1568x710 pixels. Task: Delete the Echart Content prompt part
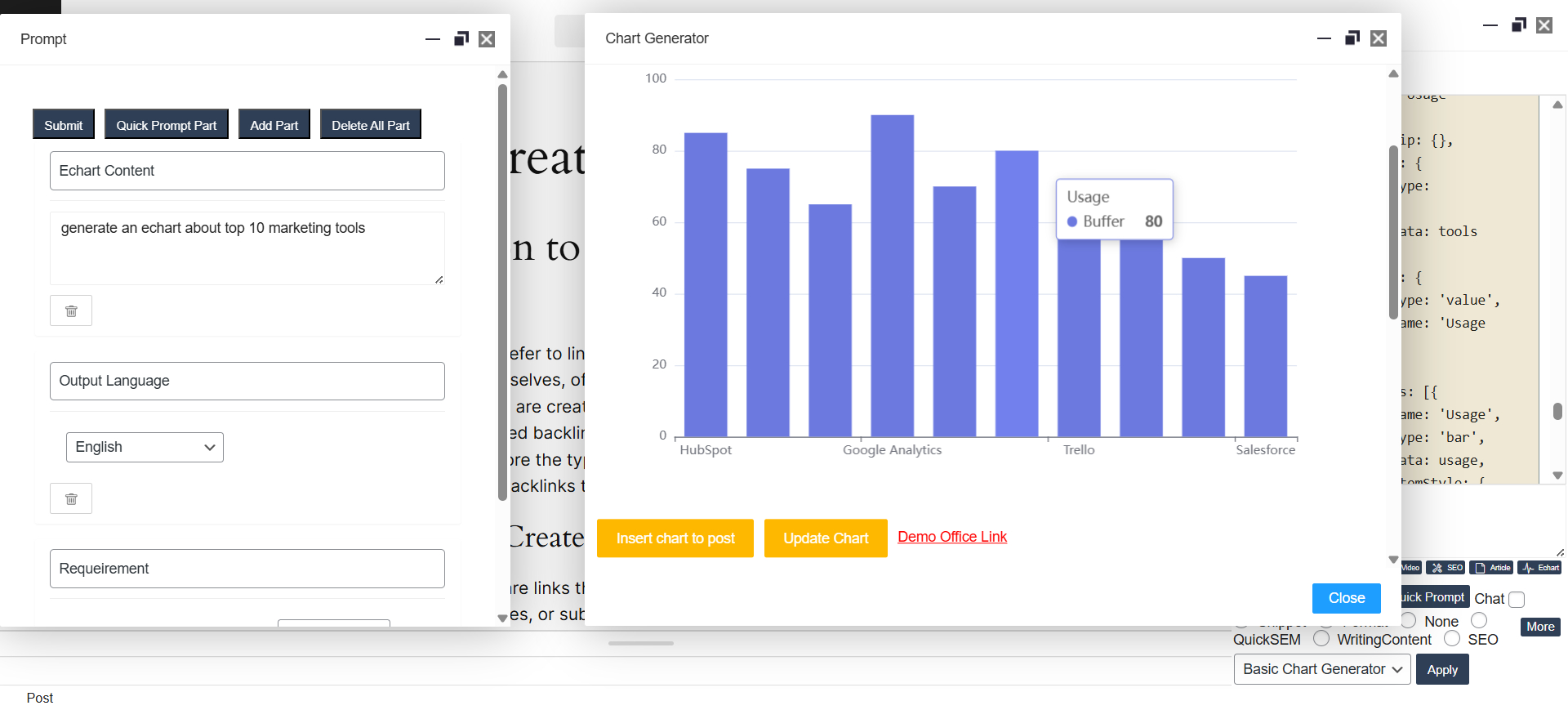[71, 310]
